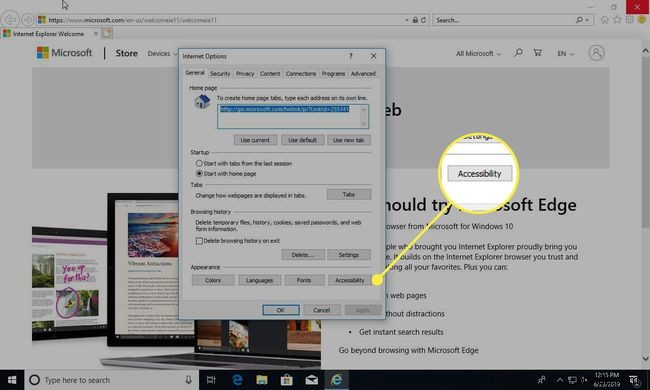
Task: Click the browser Back arrow button
Action: pos(10,20)
